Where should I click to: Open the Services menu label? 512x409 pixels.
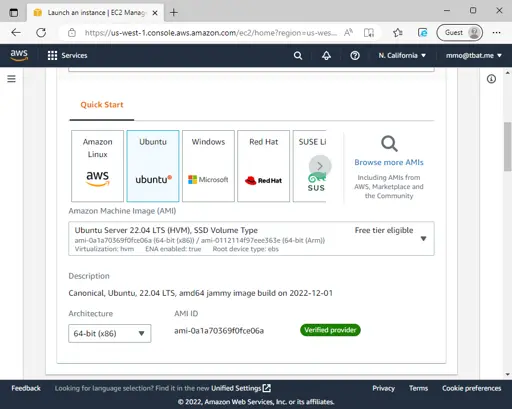(x=74, y=56)
